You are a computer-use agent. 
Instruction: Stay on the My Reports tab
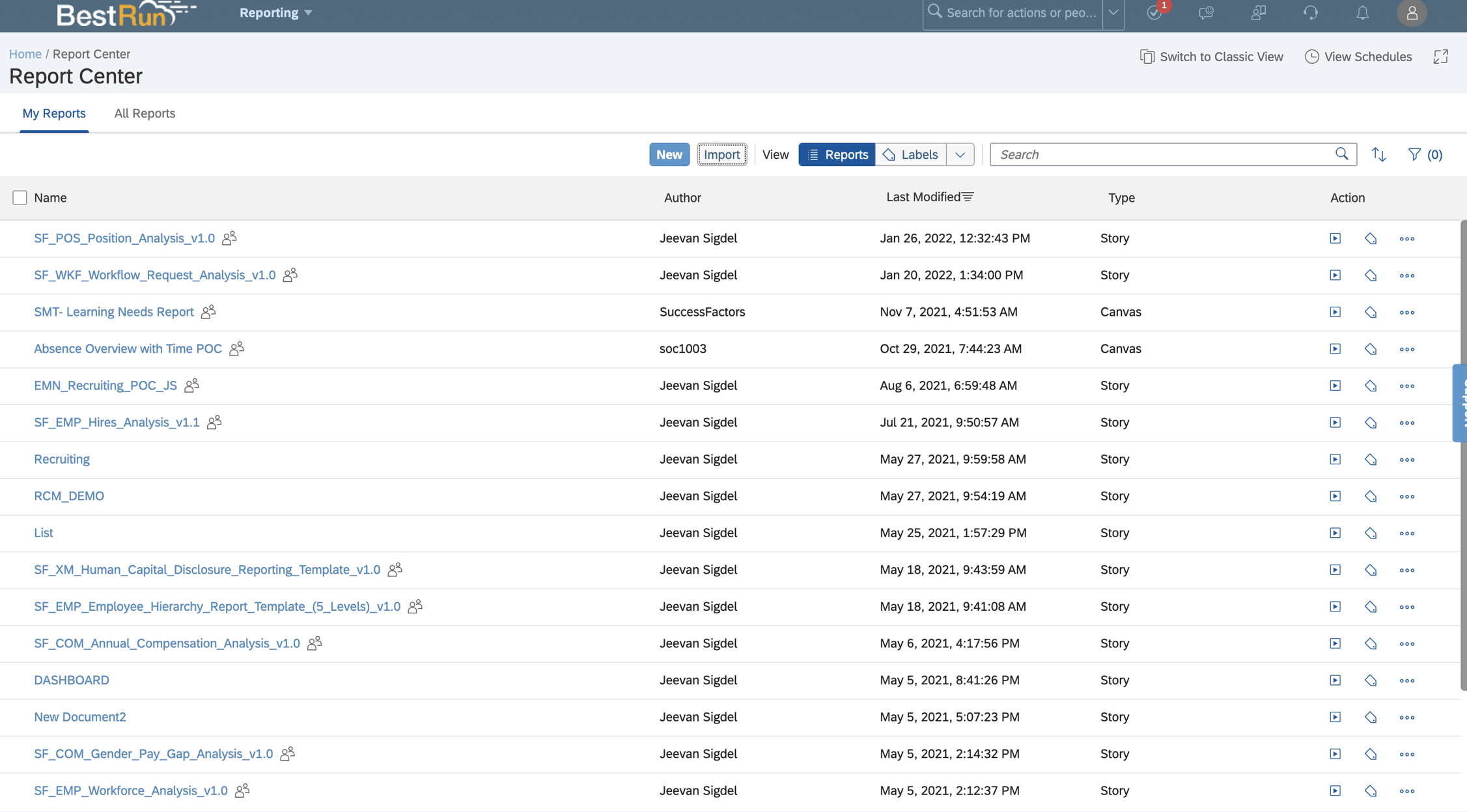pos(54,113)
